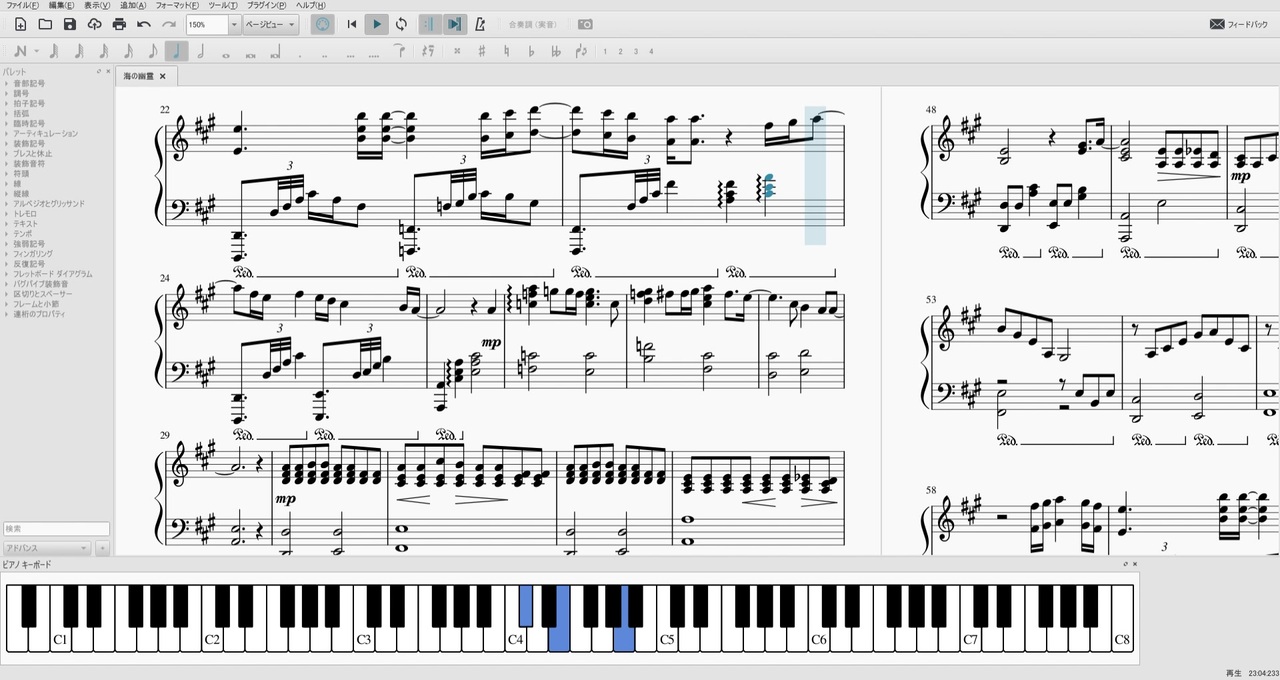Switch to voice 1

[x=604, y=51]
